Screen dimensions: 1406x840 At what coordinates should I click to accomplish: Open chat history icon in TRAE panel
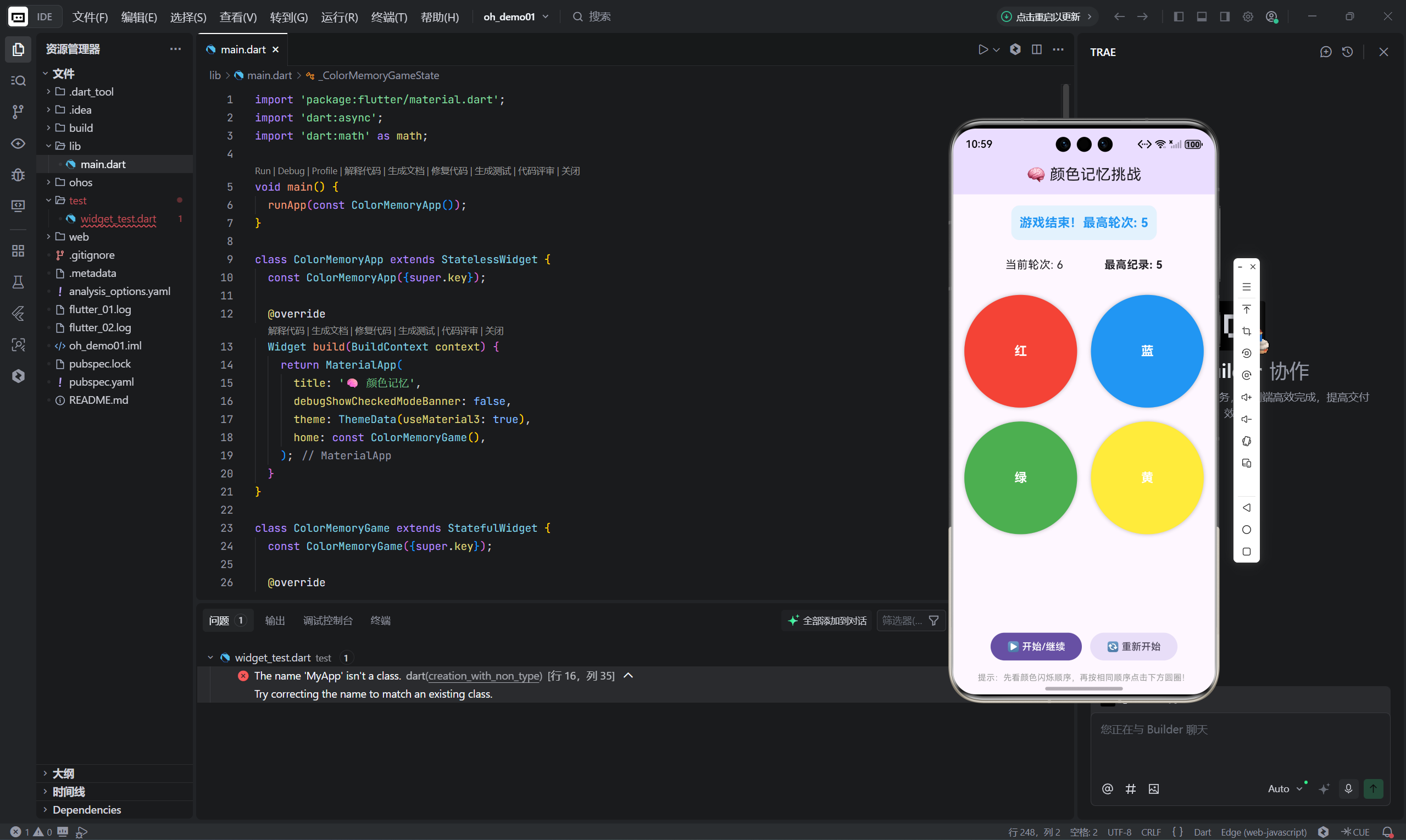(x=1347, y=52)
